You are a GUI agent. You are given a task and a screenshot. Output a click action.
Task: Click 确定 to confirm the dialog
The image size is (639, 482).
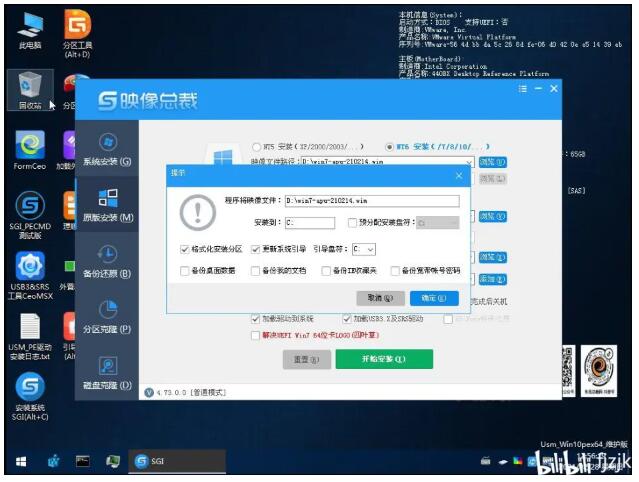(x=433, y=298)
